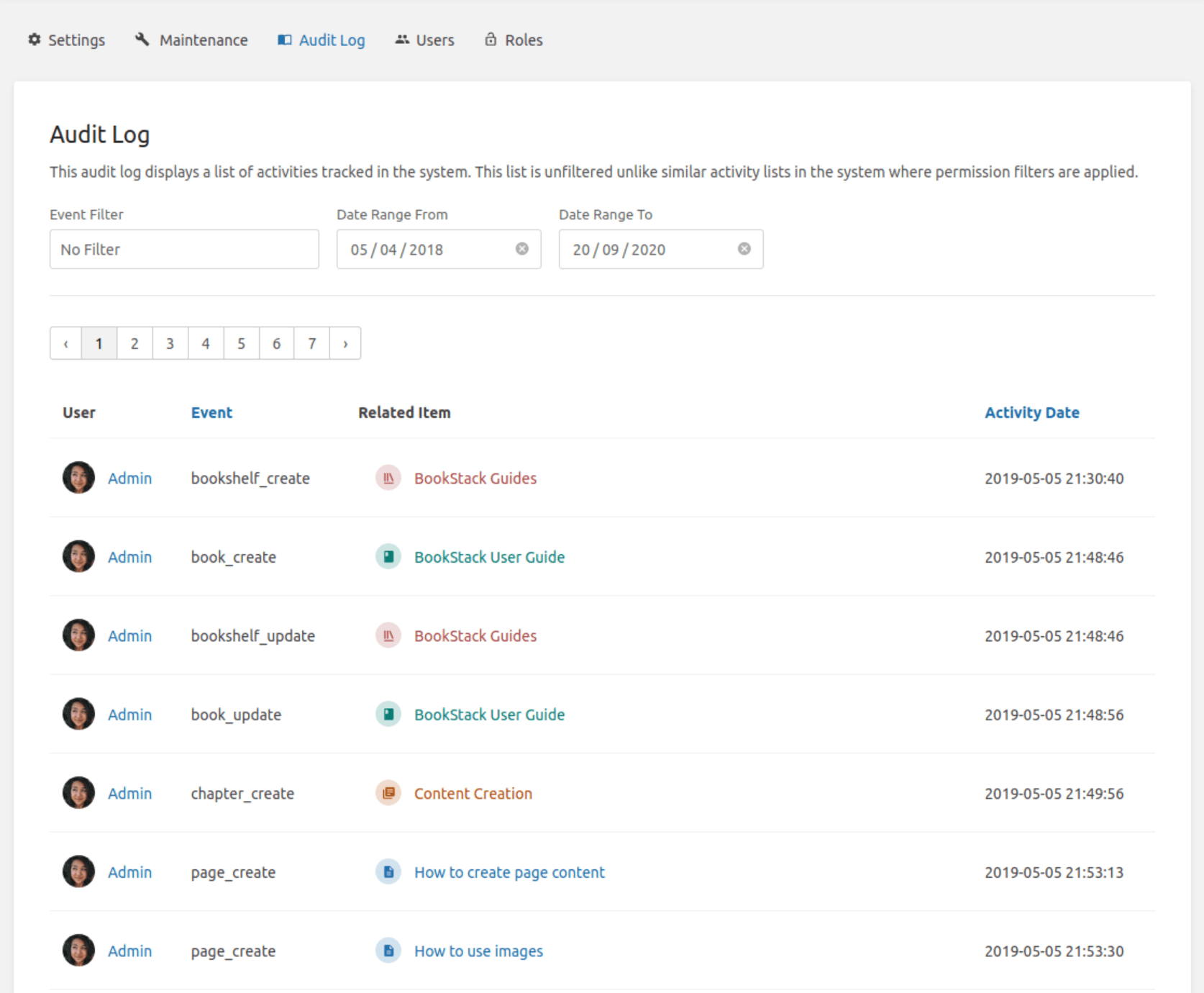
Task: Open Admin link in book_update row
Action: [x=129, y=715]
